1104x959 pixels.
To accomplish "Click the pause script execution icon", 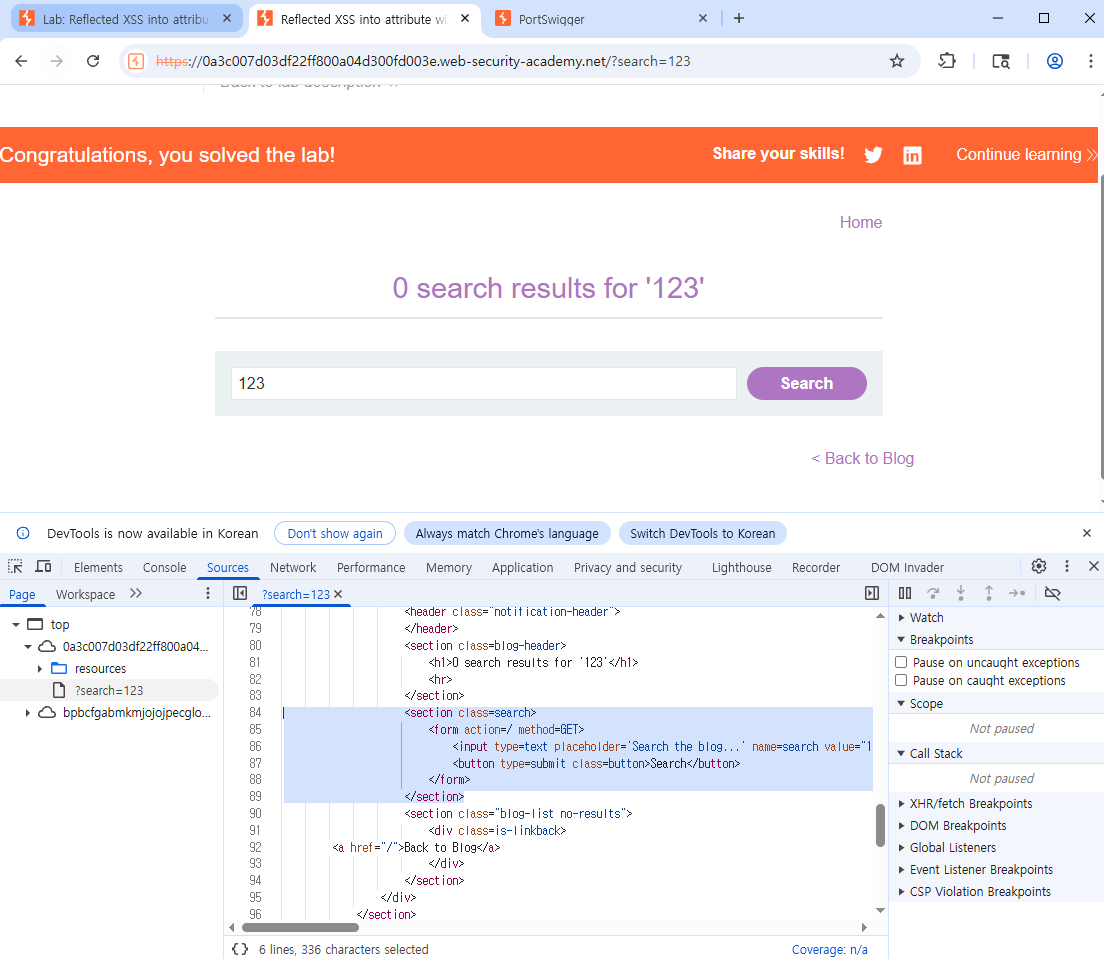I will (905, 594).
